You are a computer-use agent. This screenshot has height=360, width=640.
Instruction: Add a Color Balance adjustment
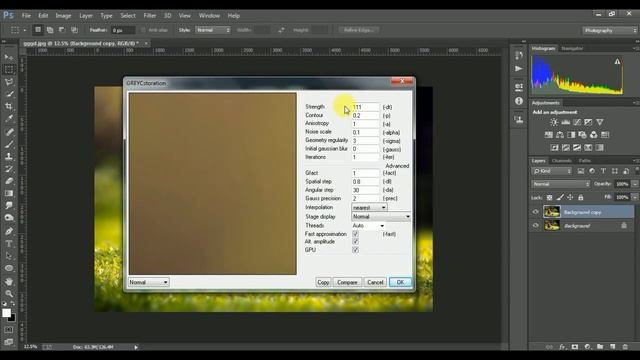click(560, 135)
